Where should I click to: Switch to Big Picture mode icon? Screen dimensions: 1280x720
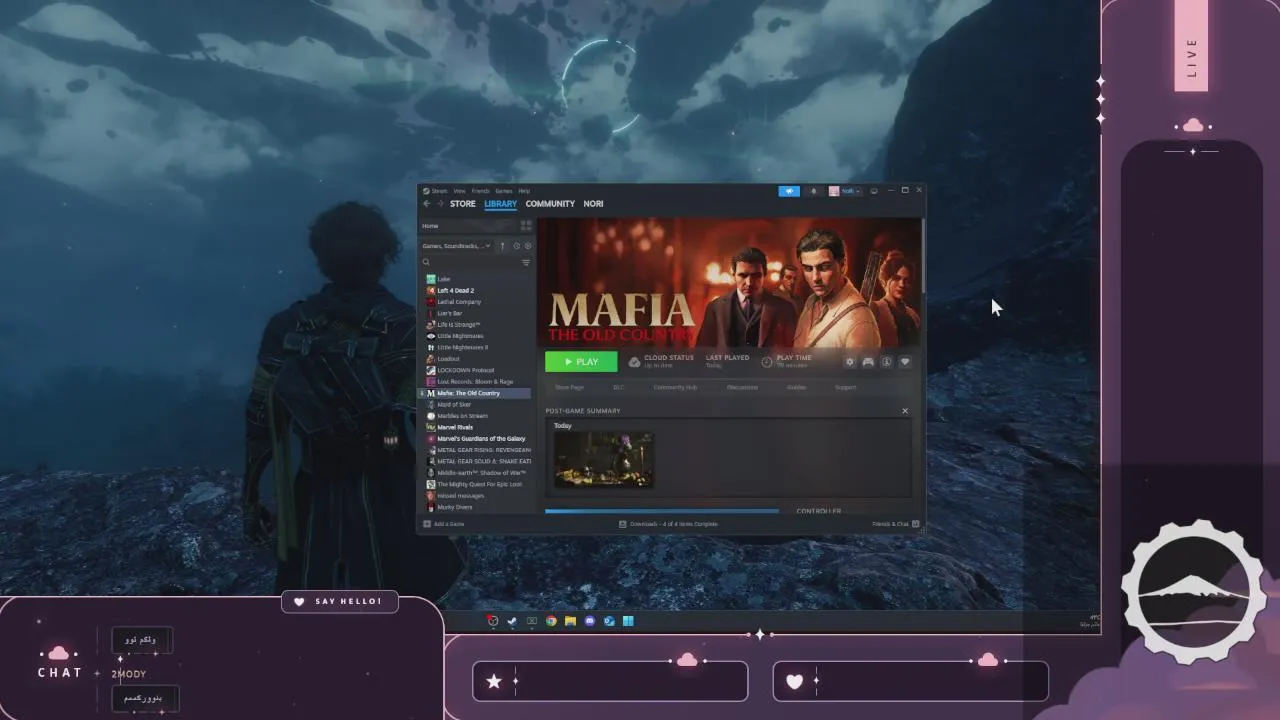(x=874, y=191)
